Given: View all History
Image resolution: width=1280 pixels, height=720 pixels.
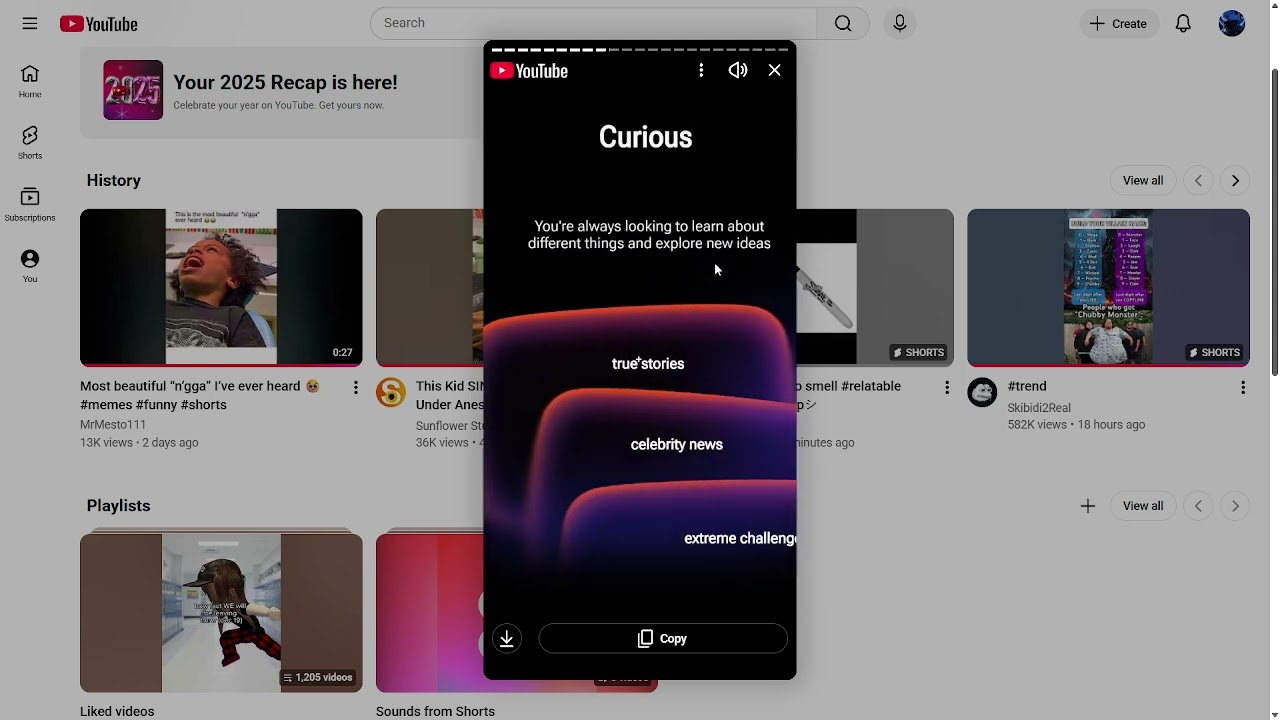Looking at the screenshot, I should 1143,180.
